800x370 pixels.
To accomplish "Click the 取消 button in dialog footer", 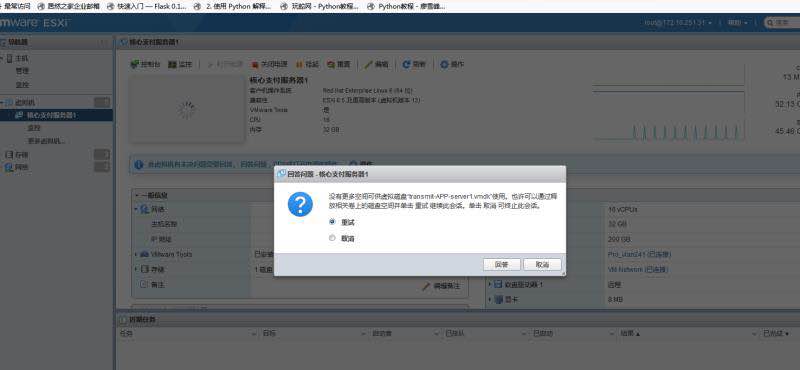I will click(x=542, y=265).
